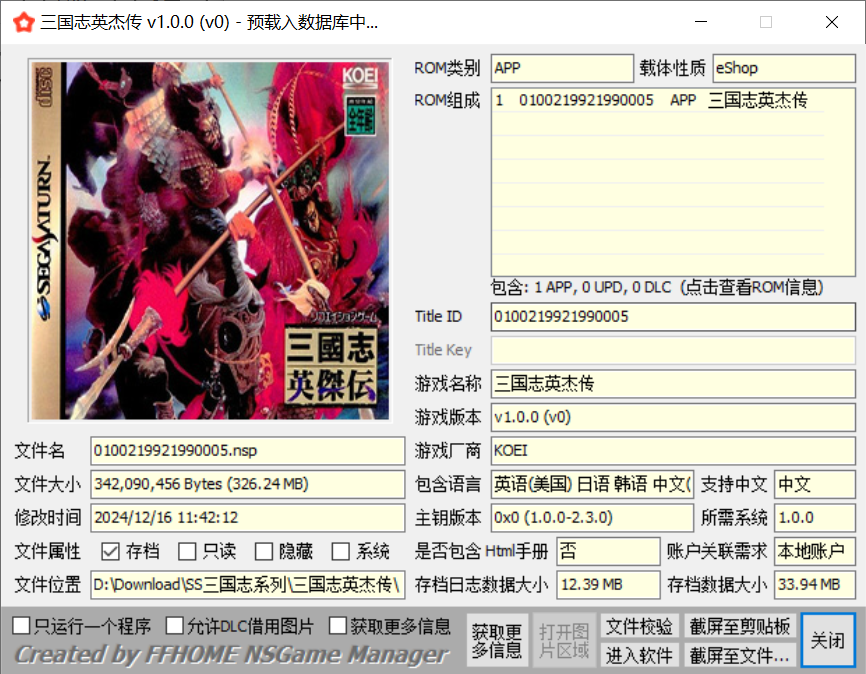The image size is (866, 674).
Task: Click the 文件名 field showing the .nsp filename
Action: 247,451
